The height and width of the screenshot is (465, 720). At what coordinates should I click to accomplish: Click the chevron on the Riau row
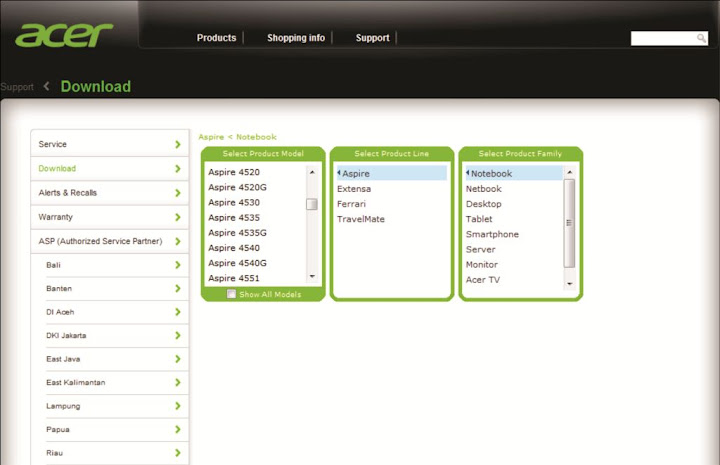pyautogui.click(x=178, y=453)
